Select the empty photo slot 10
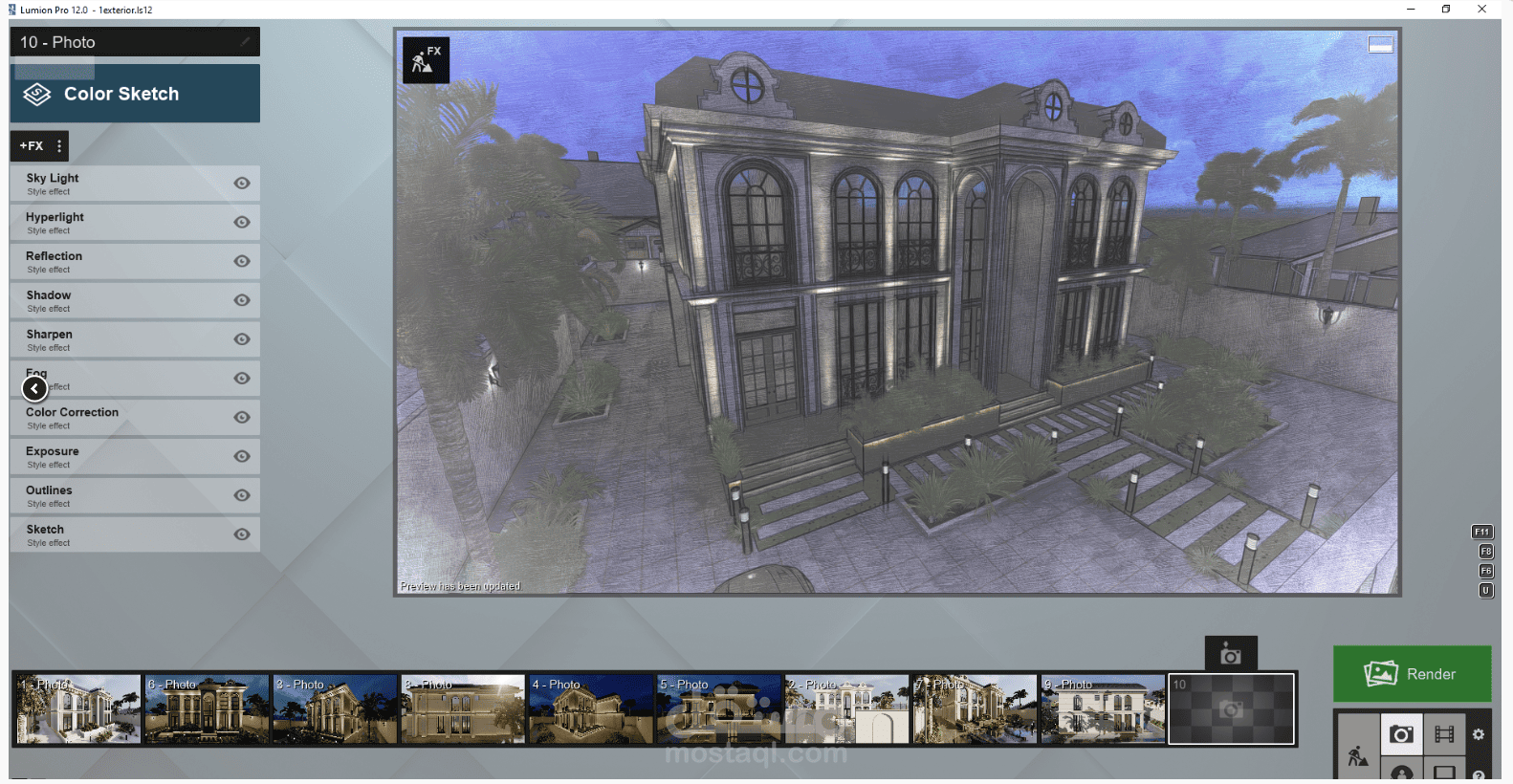1513x784 pixels. click(x=1231, y=709)
